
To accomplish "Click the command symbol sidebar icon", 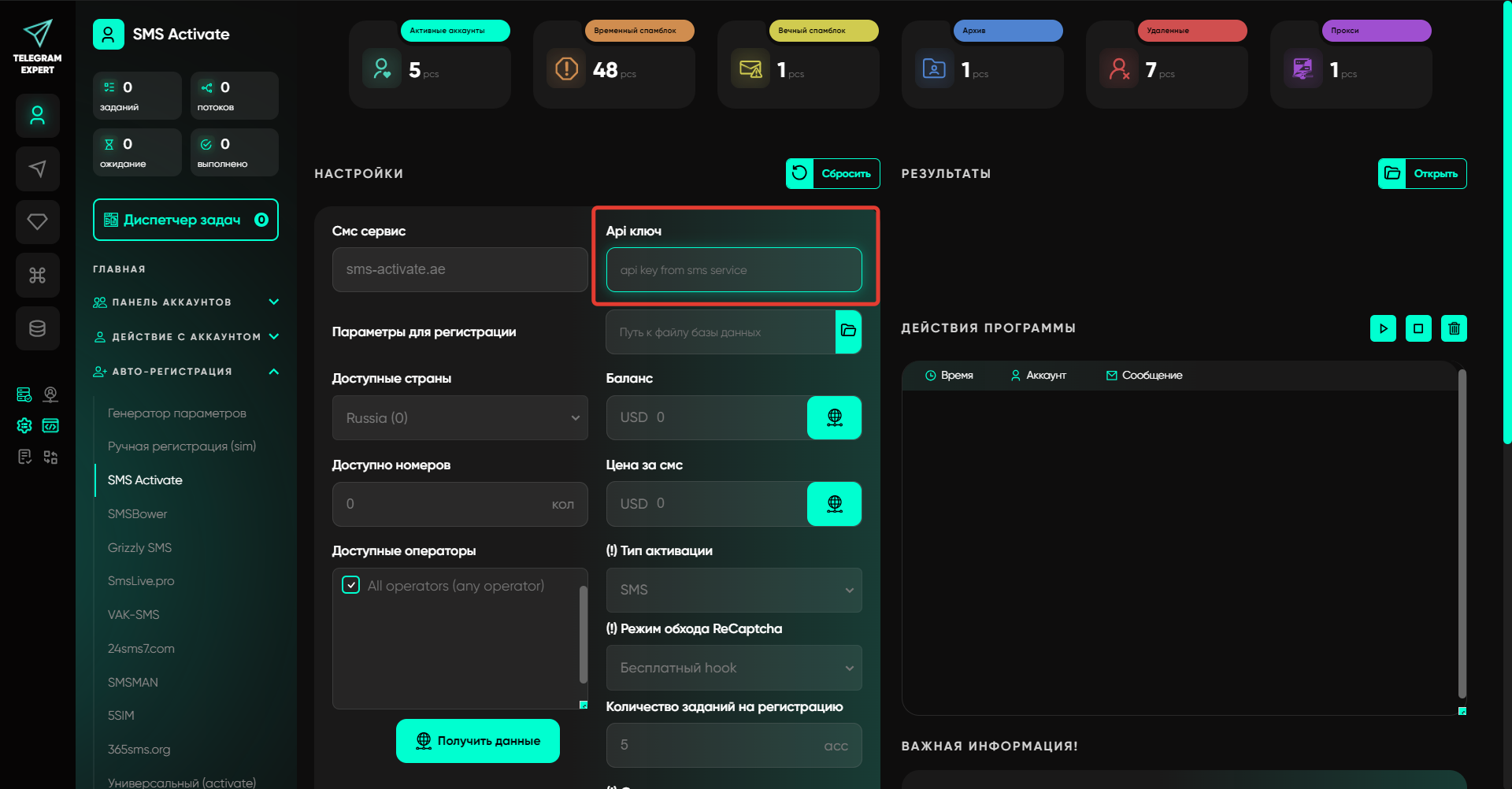I will pos(37,276).
